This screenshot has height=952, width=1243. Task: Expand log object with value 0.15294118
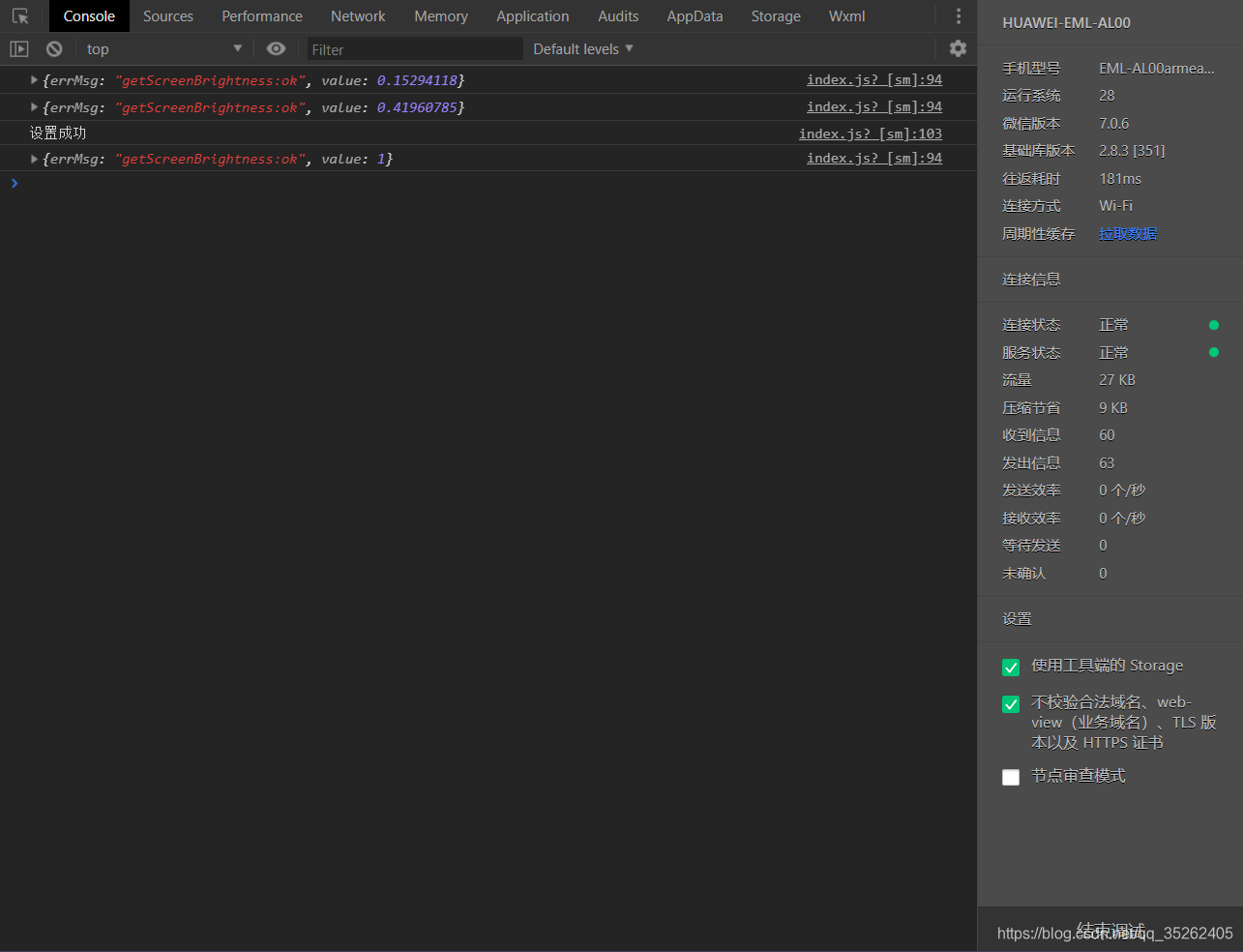click(x=34, y=80)
